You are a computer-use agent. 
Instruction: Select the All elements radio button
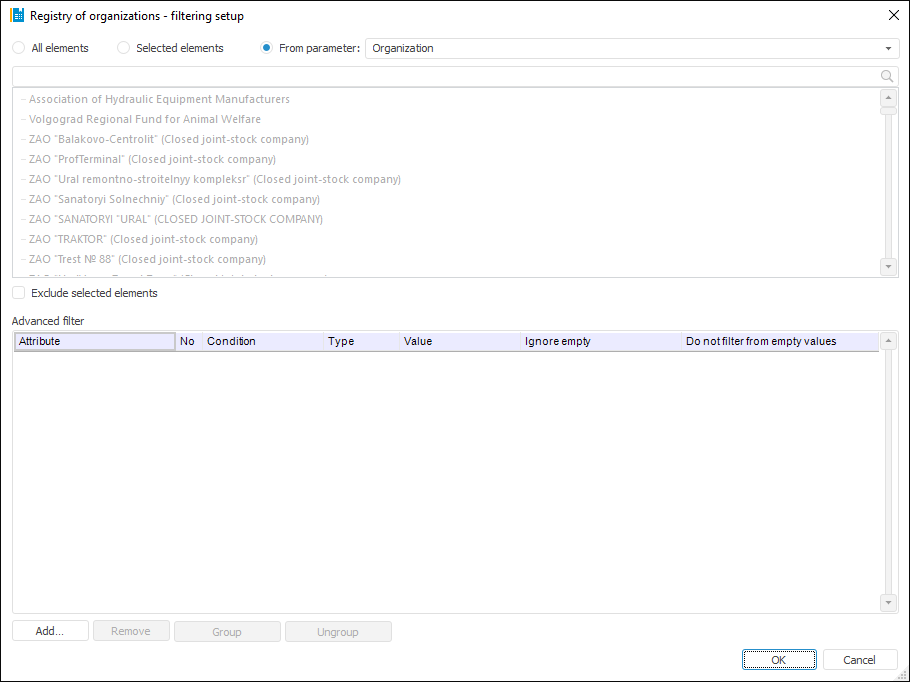tap(19, 48)
